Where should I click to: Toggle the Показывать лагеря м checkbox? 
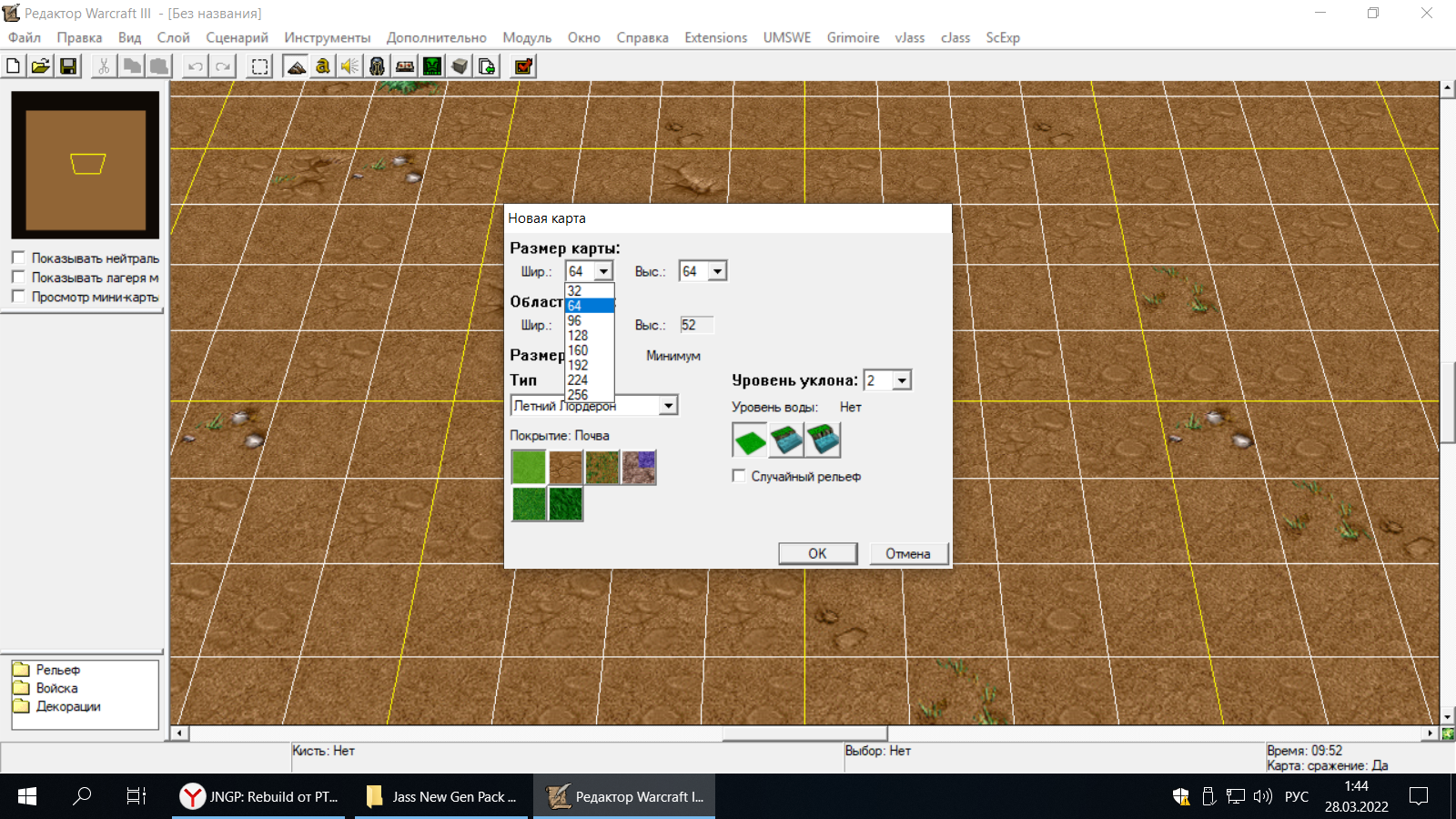18,277
